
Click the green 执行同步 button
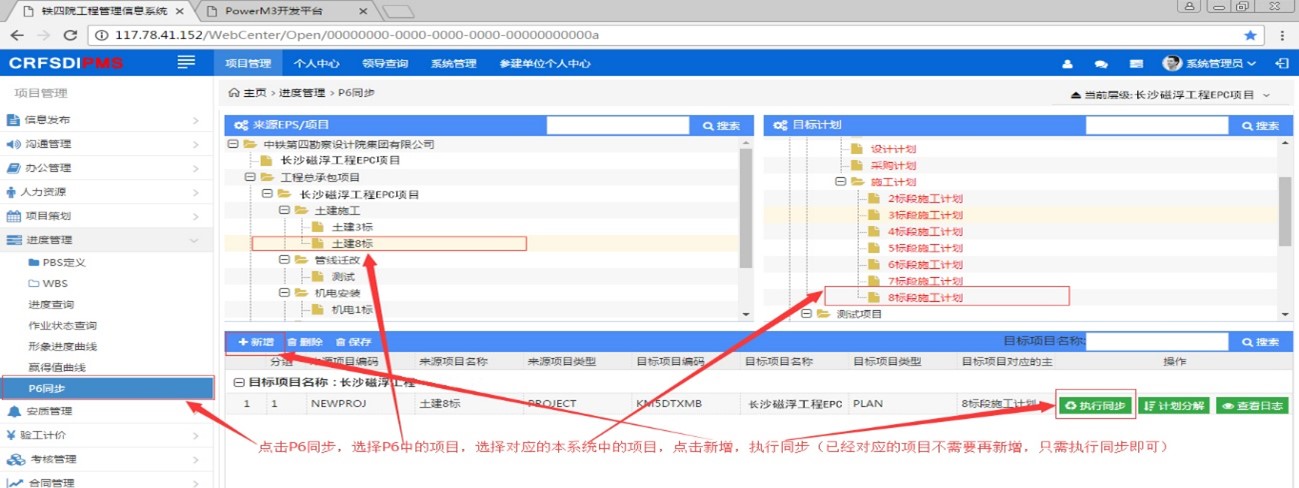tap(1095, 405)
